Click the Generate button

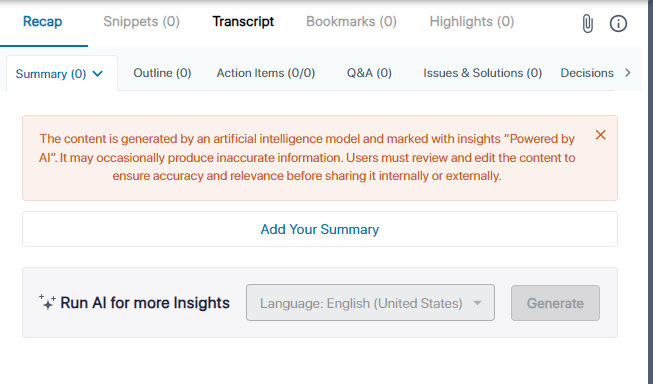[x=555, y=303]
